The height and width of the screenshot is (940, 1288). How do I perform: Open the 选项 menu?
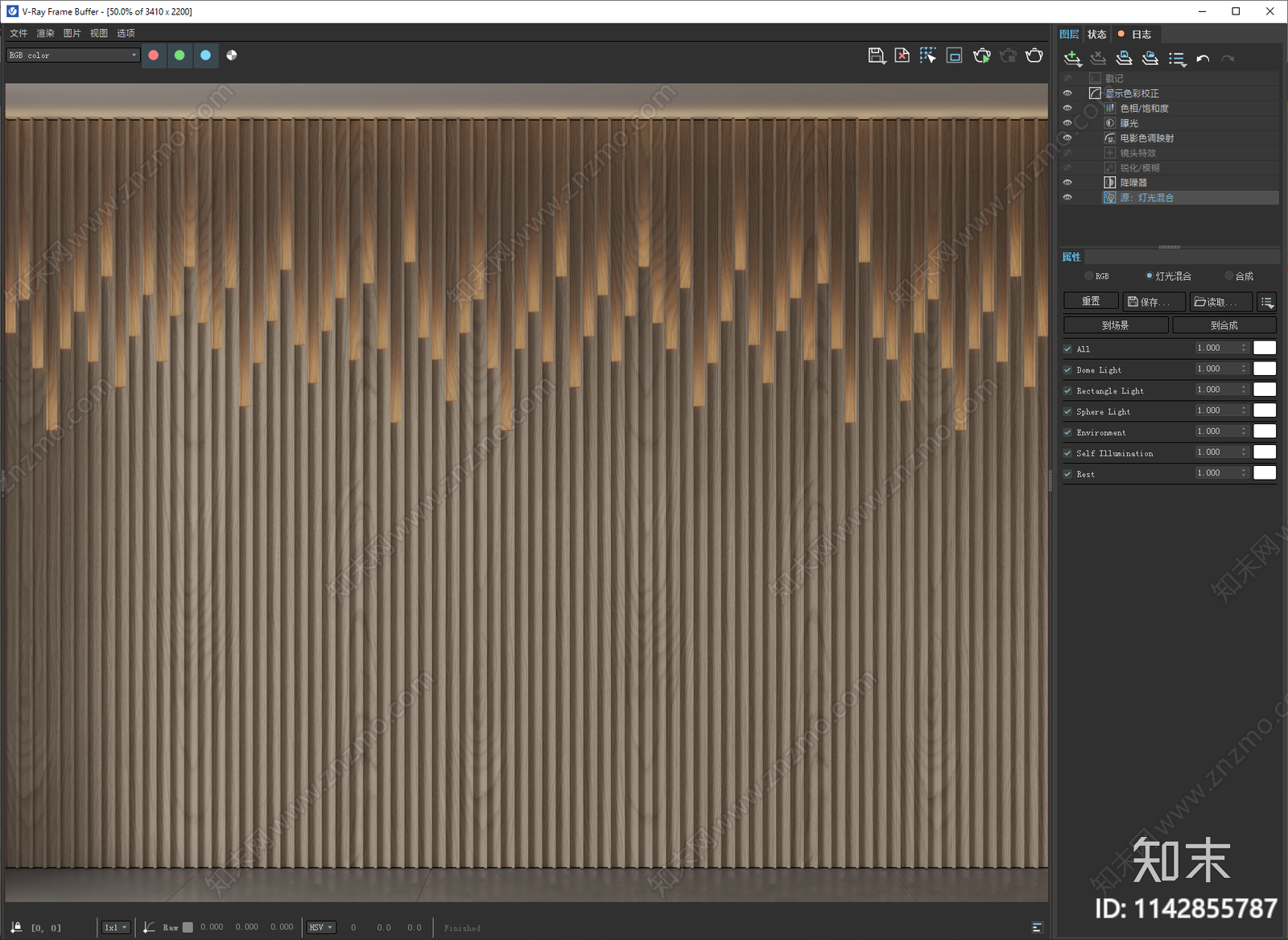click(126, 33)
